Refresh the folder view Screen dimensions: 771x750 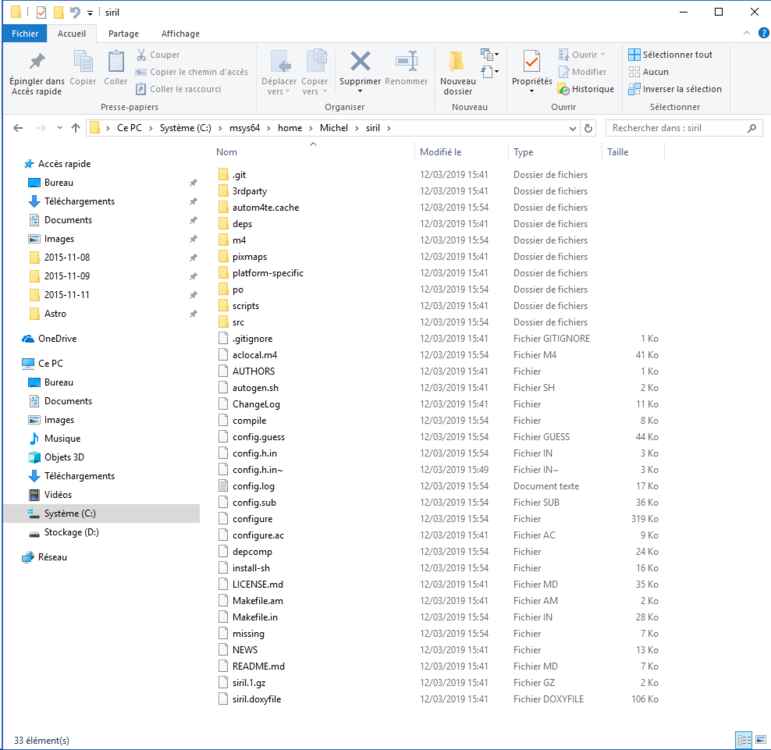click(588, 128)
